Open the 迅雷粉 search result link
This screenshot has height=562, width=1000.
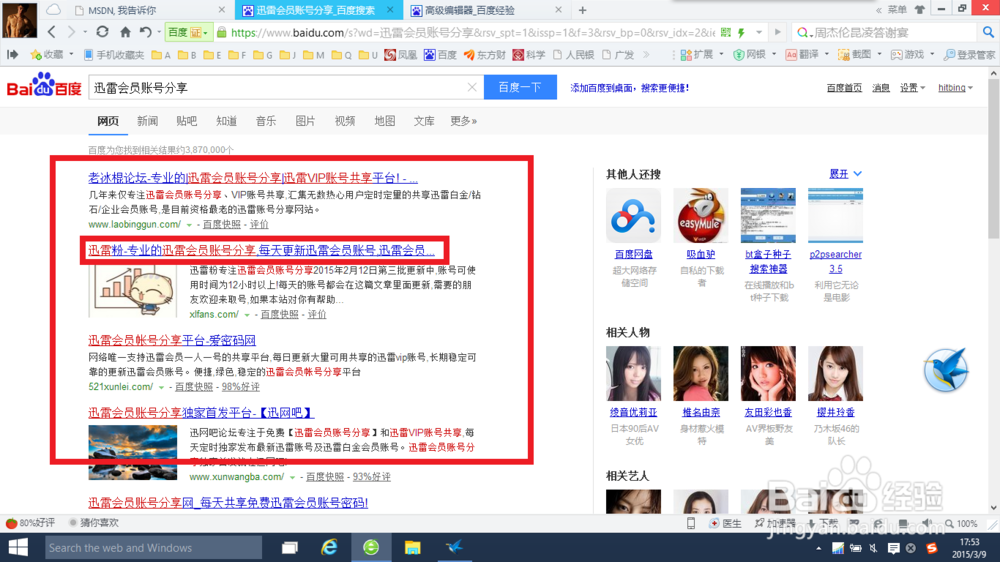click(261, 250)
